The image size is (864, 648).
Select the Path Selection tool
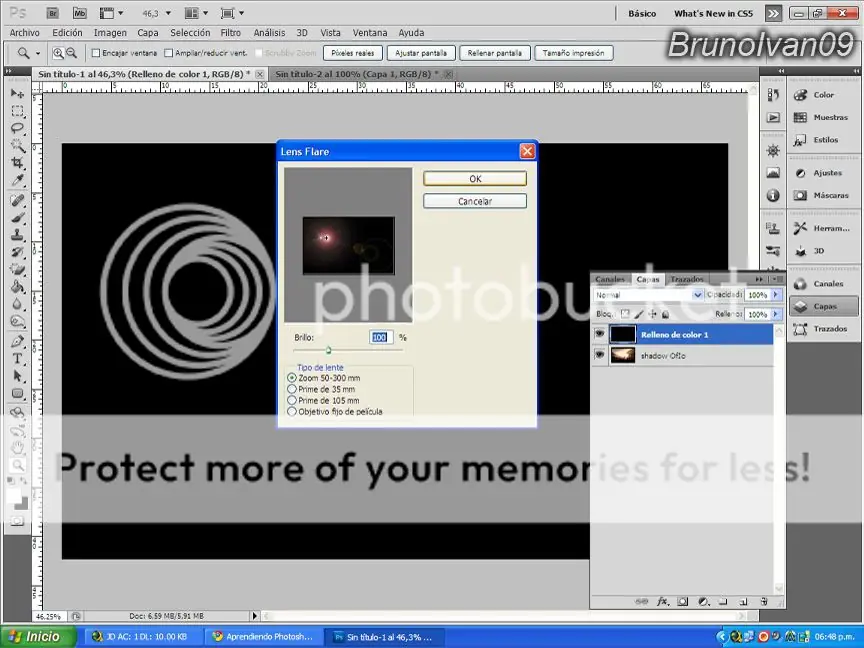tap(17, 376)
